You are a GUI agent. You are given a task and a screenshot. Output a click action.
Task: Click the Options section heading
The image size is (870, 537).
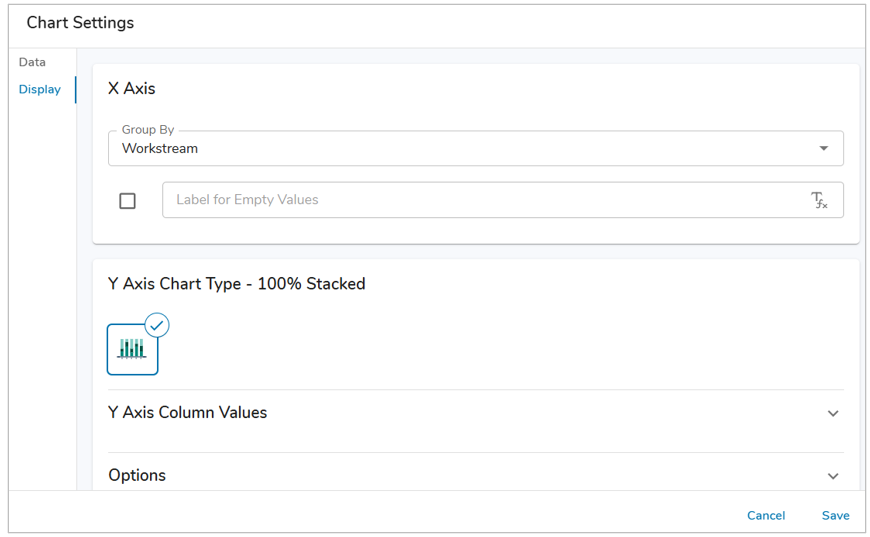click(137, 475)
